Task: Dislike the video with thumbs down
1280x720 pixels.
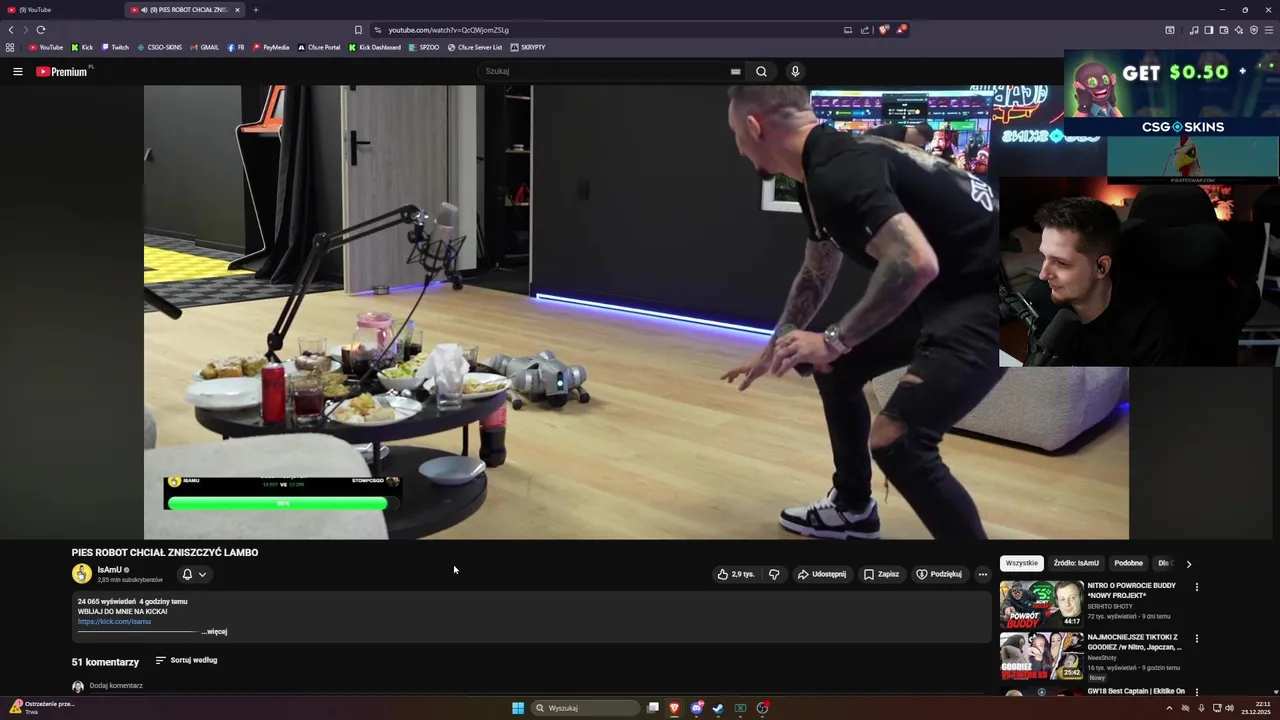Action: click(774, 574)
